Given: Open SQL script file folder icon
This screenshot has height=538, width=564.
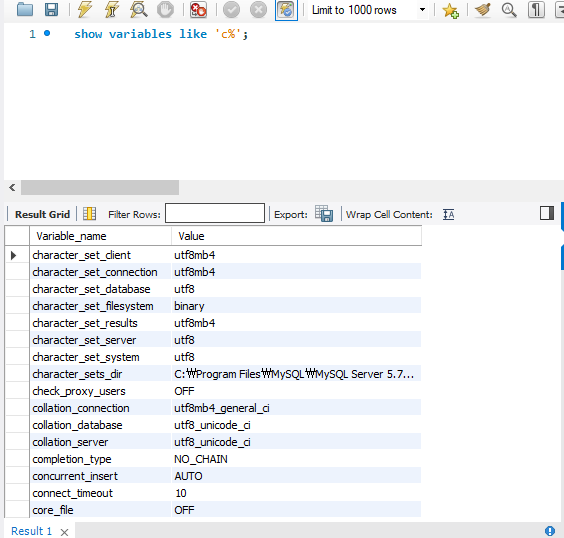Looking at the screenshot, I should click(x=25, y=9).
